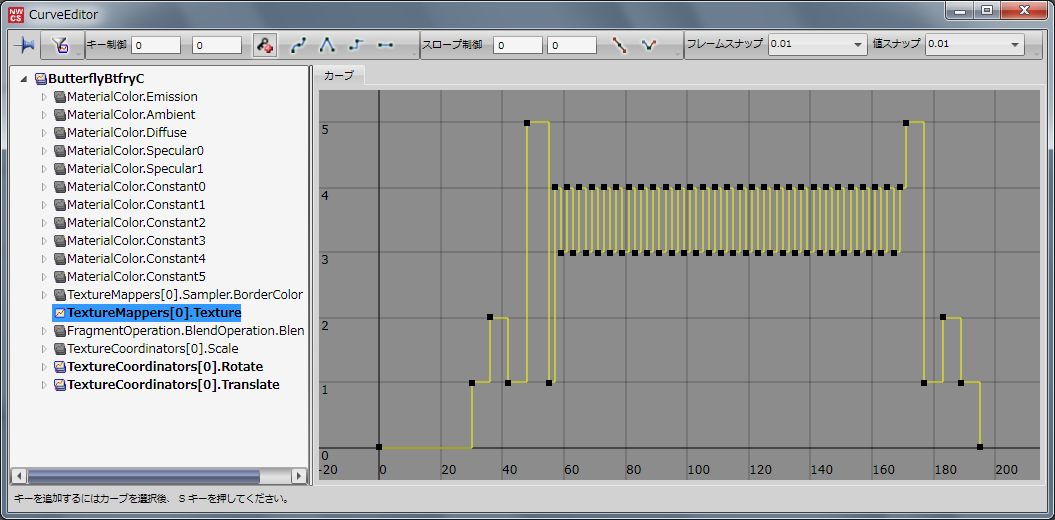The image size is (1055, 520).
Task: Click the toolbar icon next to キー制御 label
Action: [60, 45]
